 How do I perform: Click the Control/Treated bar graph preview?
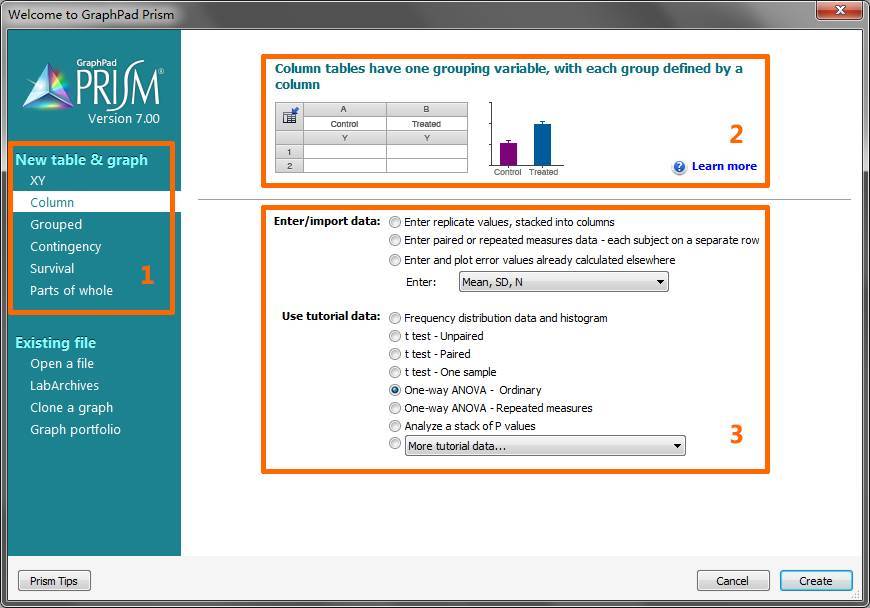tap(526, 139)
